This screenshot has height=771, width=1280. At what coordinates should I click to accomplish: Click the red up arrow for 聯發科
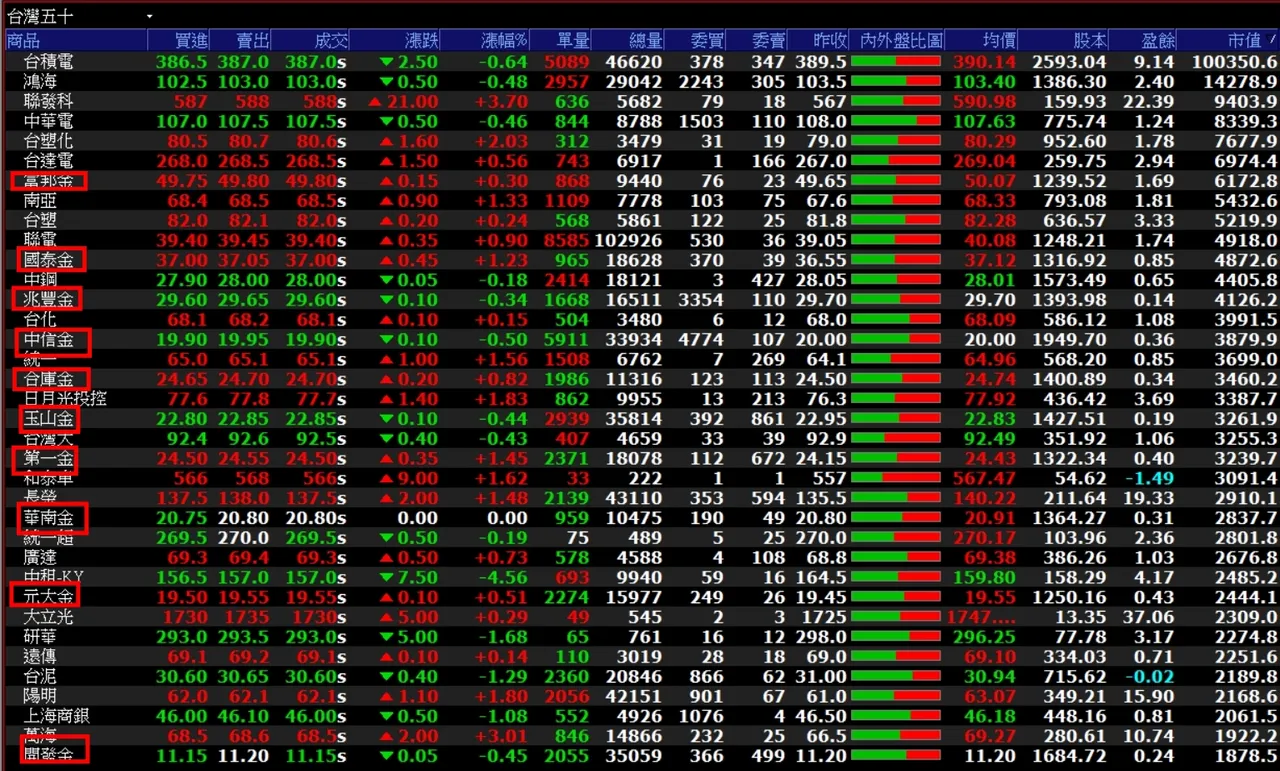coord(375,102)
